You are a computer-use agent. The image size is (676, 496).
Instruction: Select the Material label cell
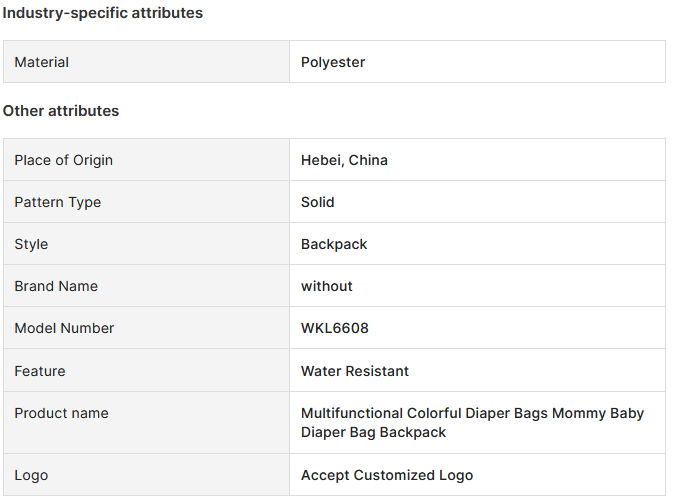[x=147, y=62]
